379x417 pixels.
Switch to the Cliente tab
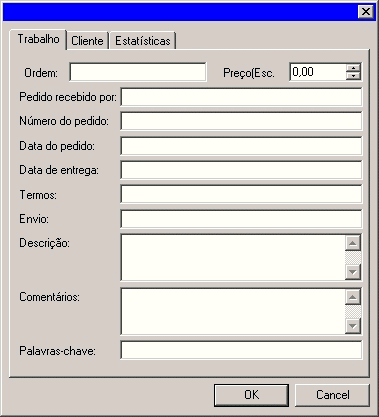coord(87,41)
